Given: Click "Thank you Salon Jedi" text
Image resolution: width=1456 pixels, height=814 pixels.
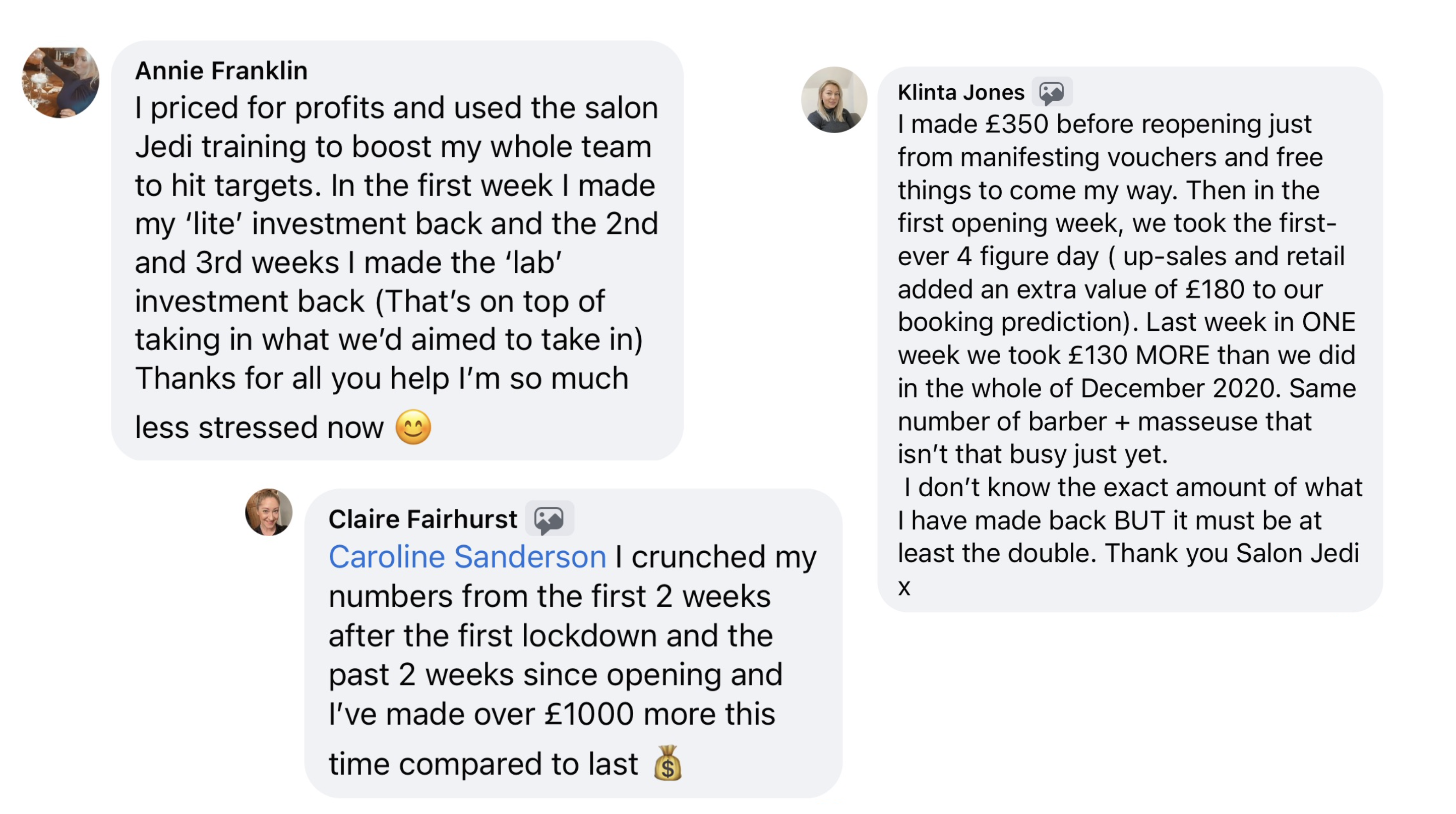Looking at the screenshot, I should (x=1232, y=553).
